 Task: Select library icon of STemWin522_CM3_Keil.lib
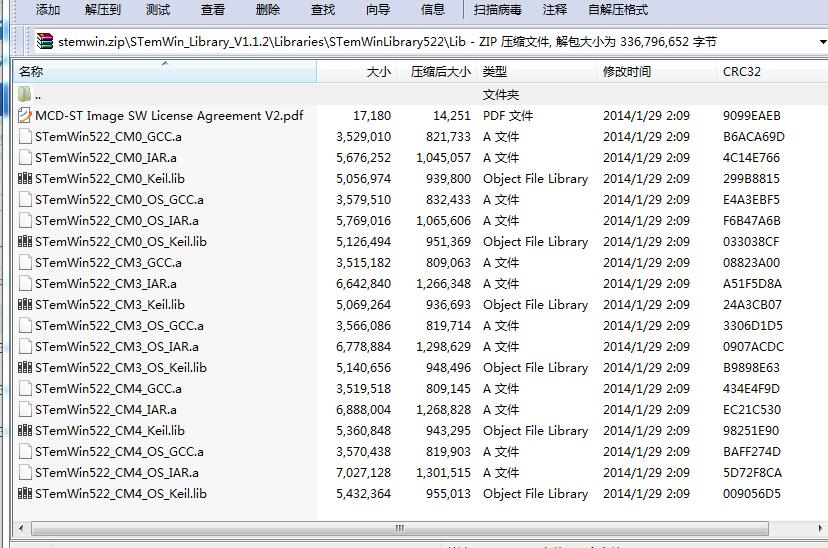[x=25, y=304]
